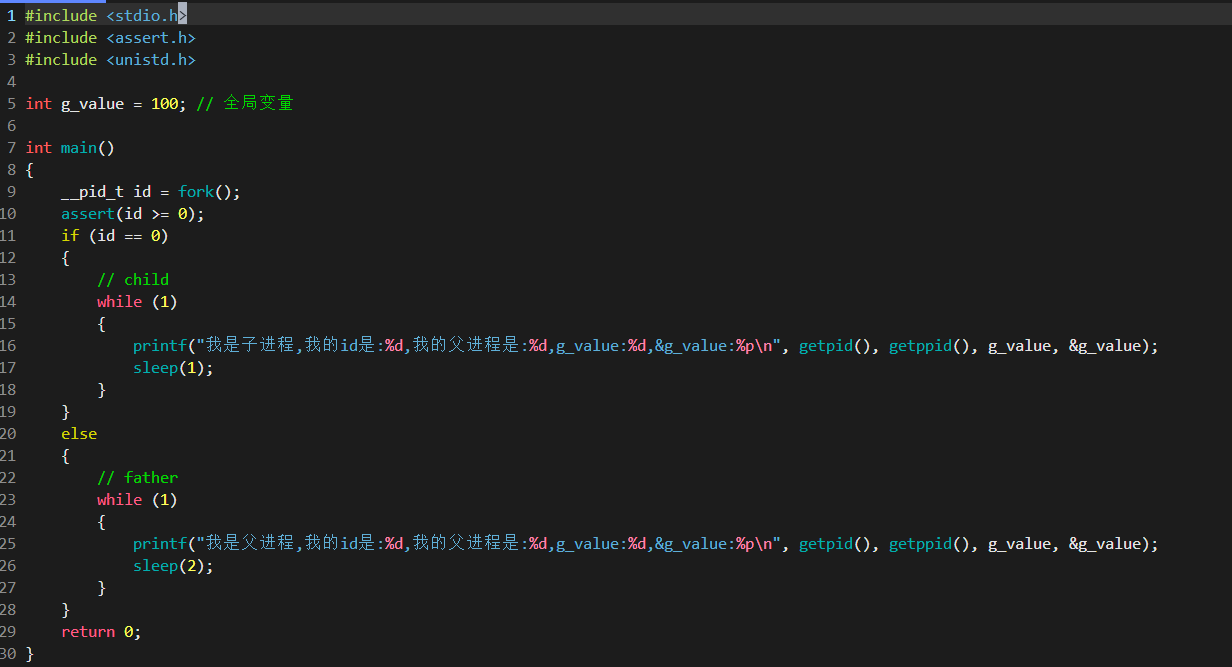This screenshot has height=667, width=1232.
Task: Click the while keyword below // child
Action: point(119,302)
